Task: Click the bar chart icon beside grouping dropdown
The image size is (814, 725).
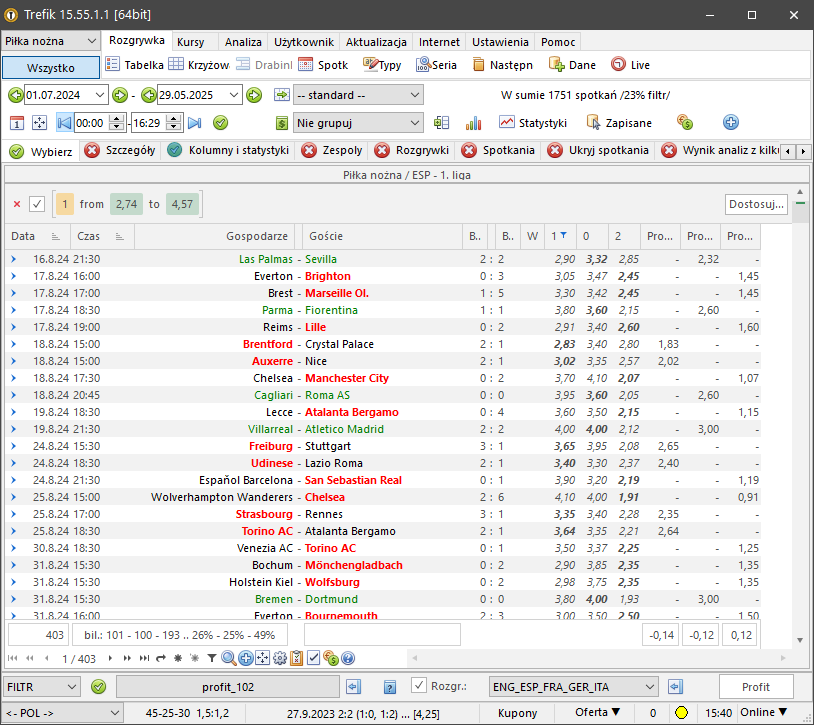Action: tap(473, 123)
